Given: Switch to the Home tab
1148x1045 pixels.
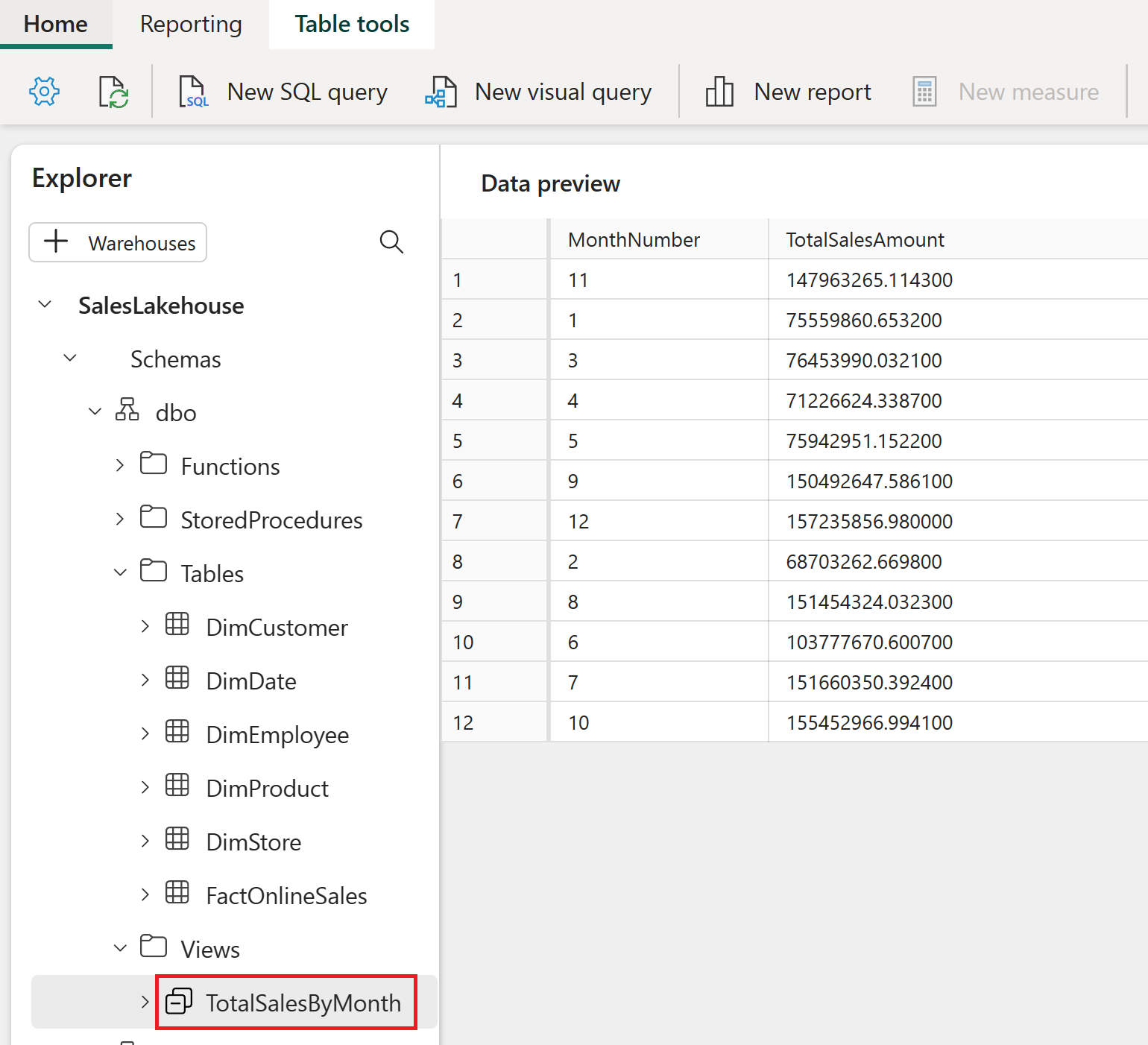Looking at the screenshot, I should tap(56, 24).
